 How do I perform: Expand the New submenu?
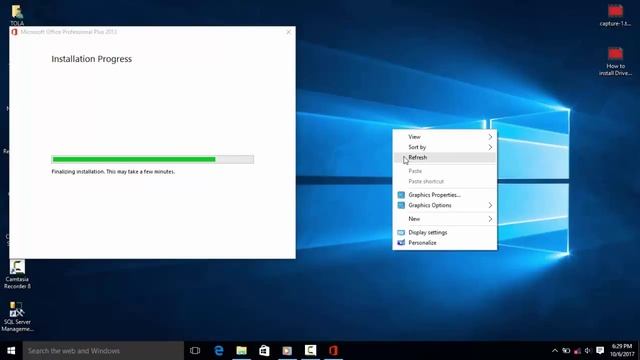pos(444,219)
